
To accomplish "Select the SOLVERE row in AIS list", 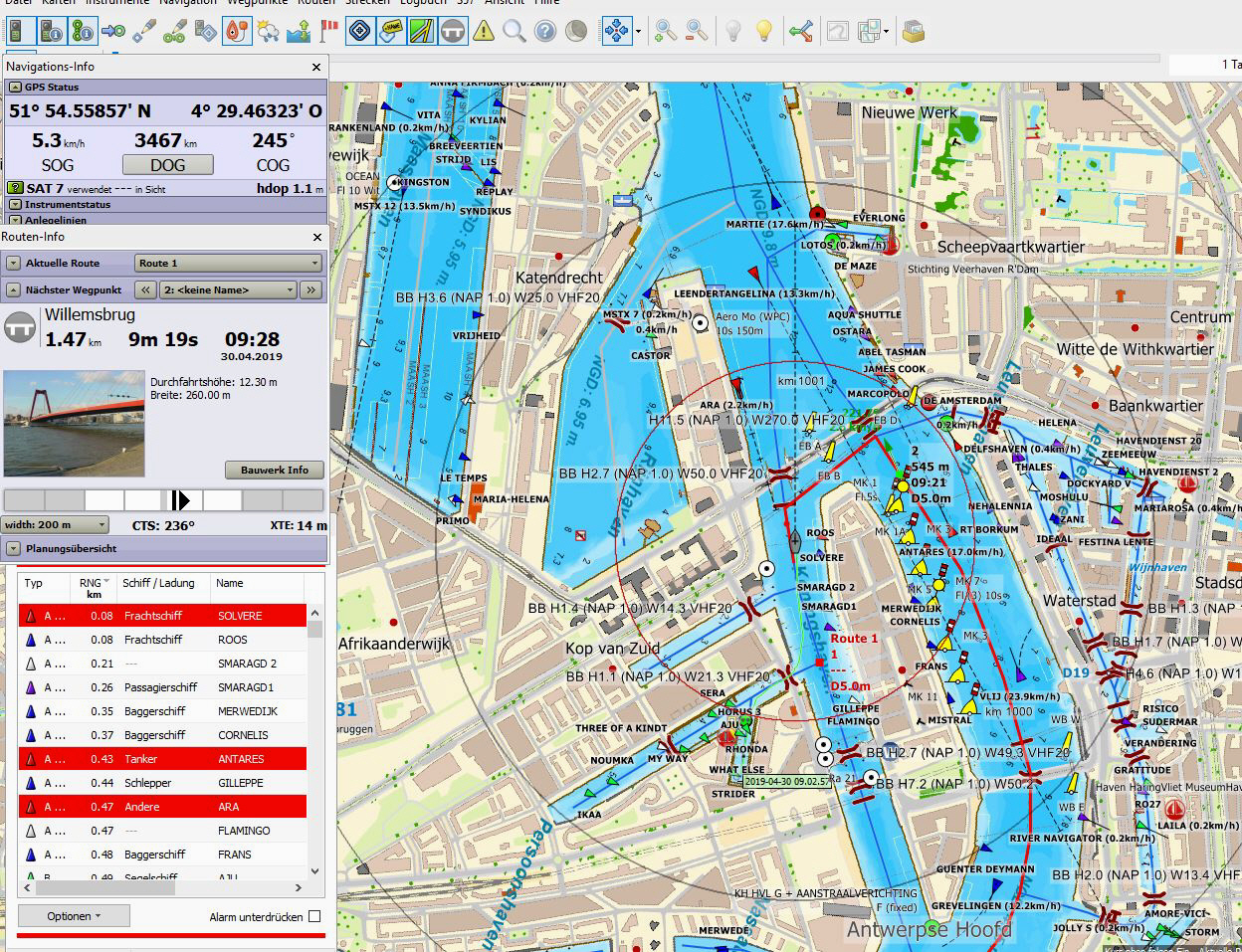I will [162, 616].
